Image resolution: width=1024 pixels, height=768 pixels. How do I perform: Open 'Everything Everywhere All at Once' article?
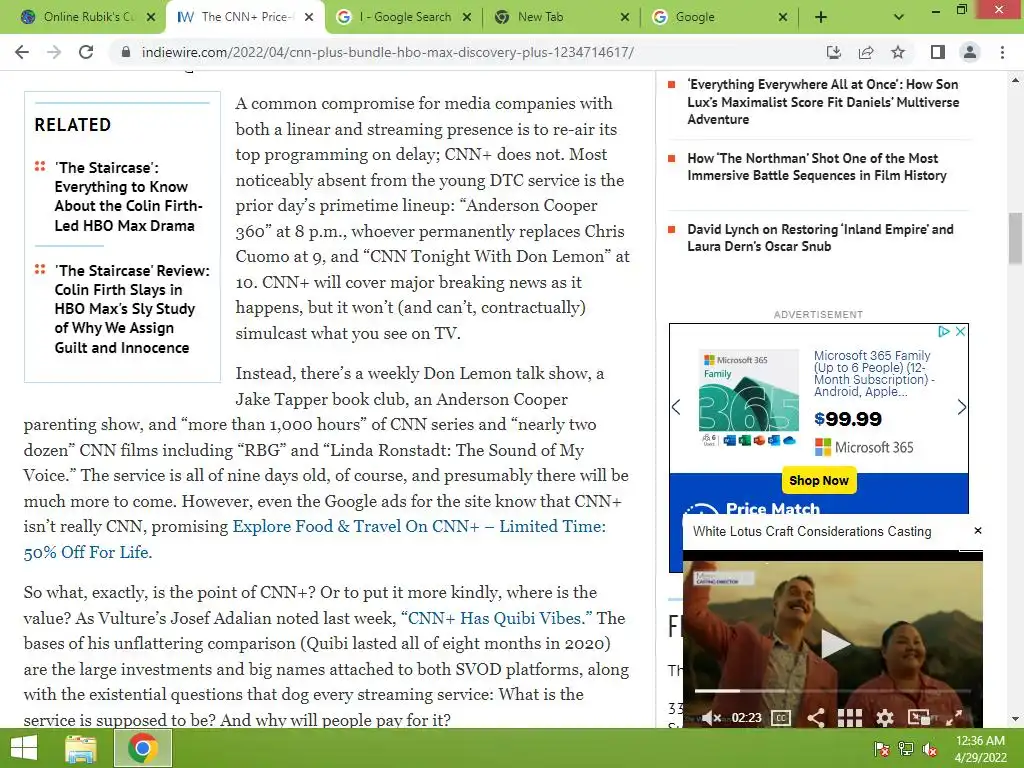(822, 102)
